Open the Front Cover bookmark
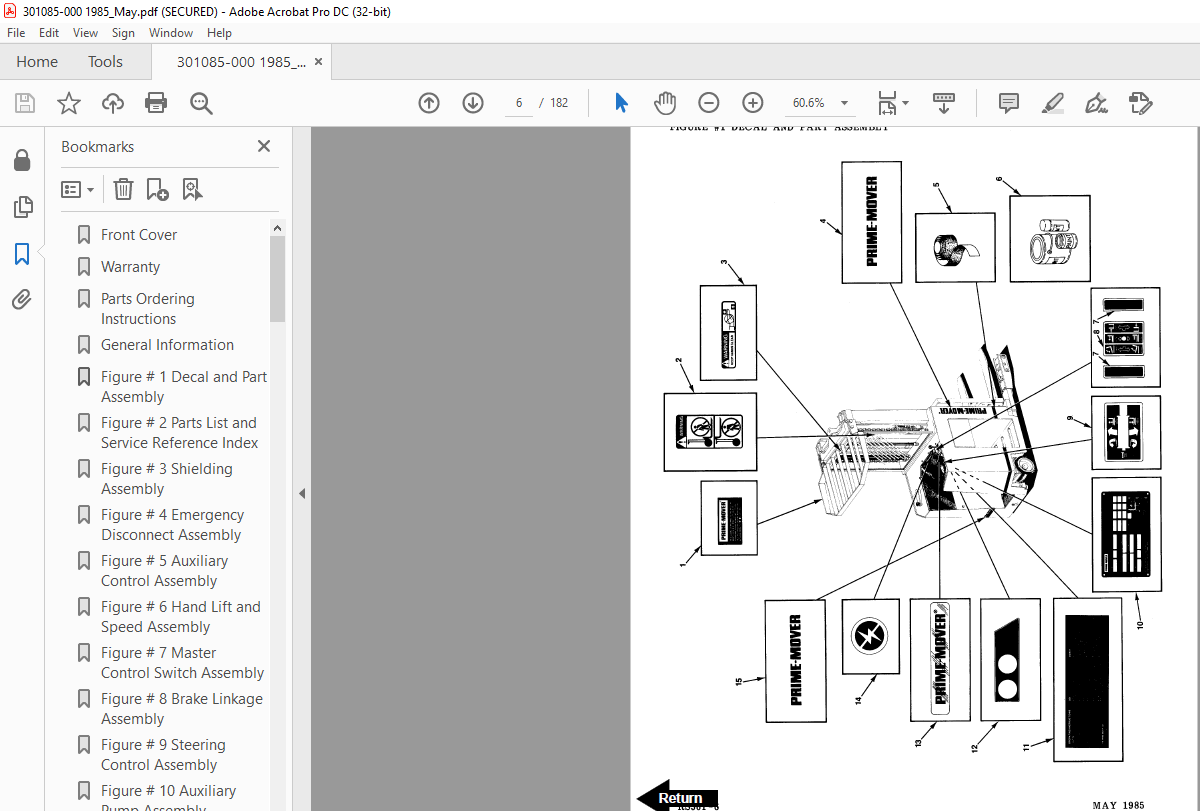 click(x=139, y=235)
